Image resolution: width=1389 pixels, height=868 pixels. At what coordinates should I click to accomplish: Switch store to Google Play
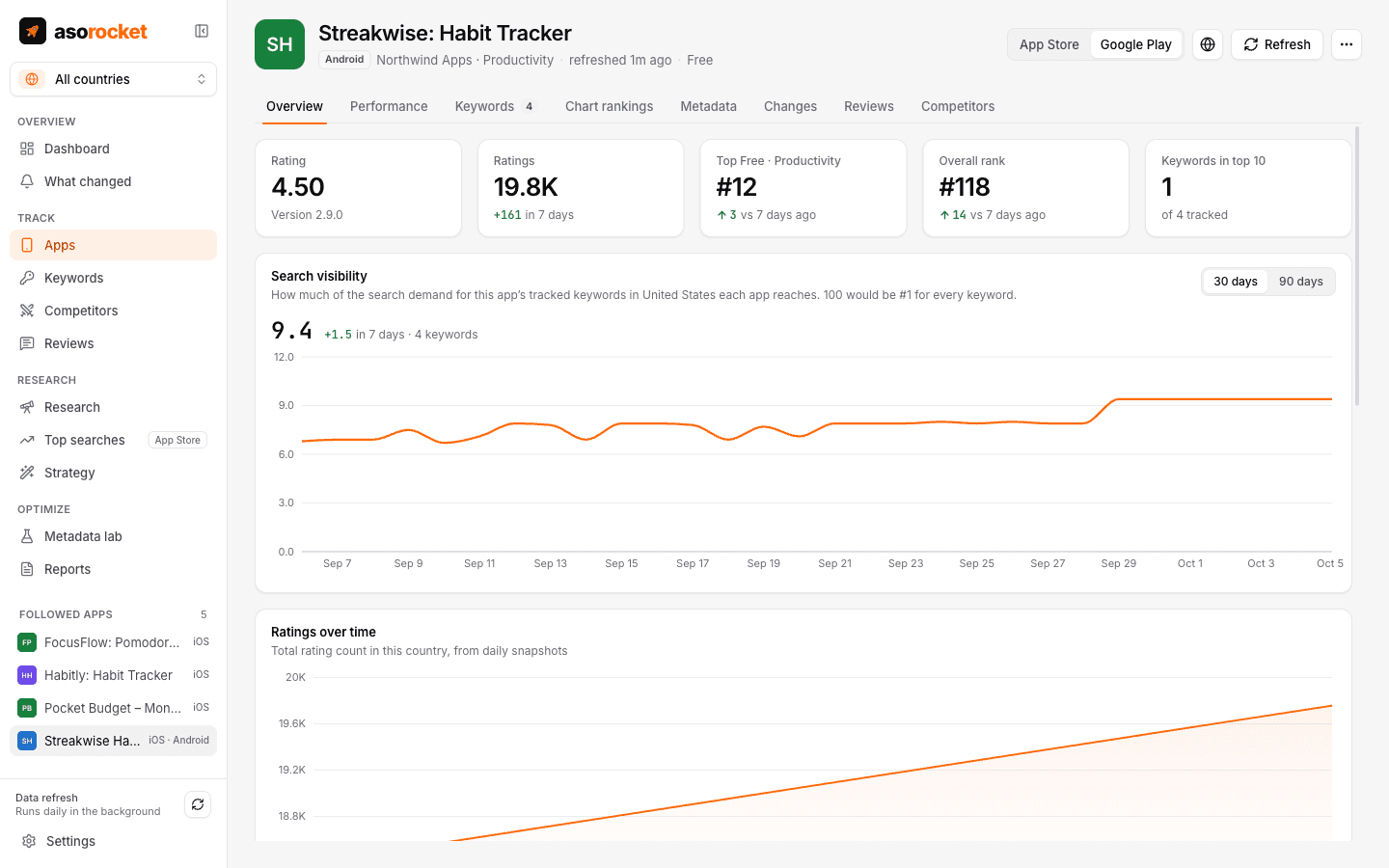[1136, 44]
